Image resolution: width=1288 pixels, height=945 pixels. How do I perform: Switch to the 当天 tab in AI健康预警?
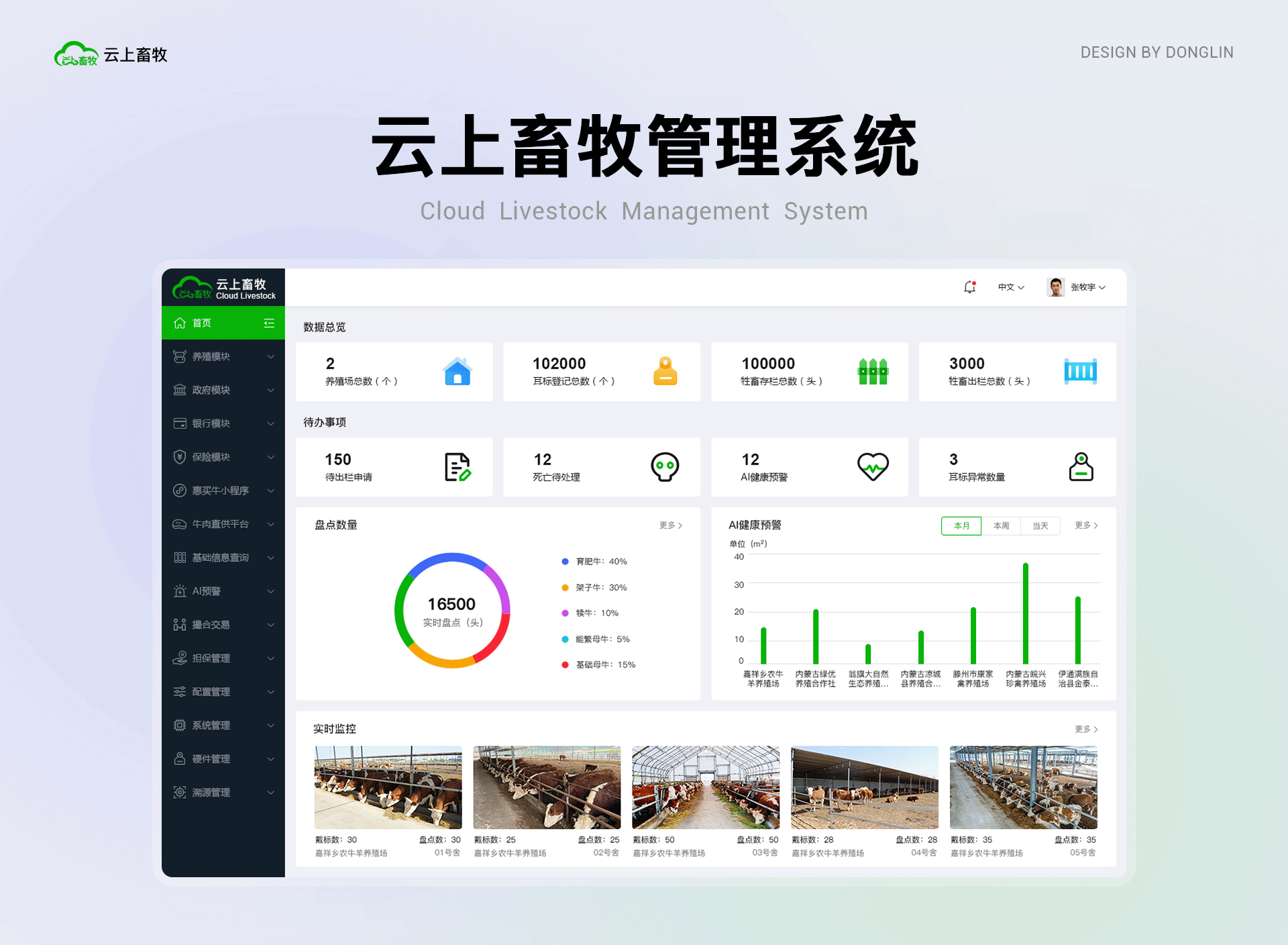tap(1040, 526)
